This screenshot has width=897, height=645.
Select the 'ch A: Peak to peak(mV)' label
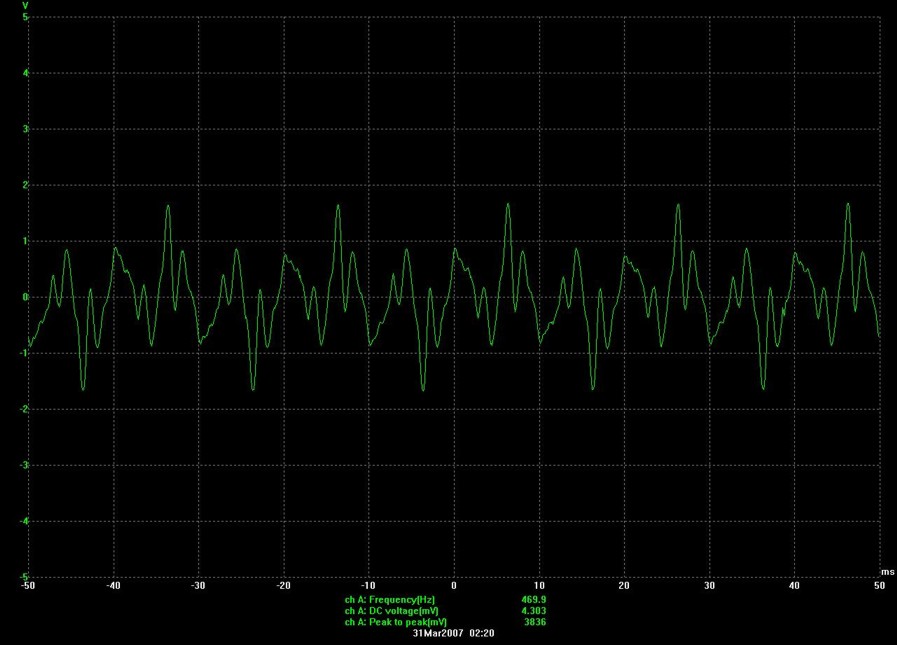pyautogui.click(x=395, y=622)
